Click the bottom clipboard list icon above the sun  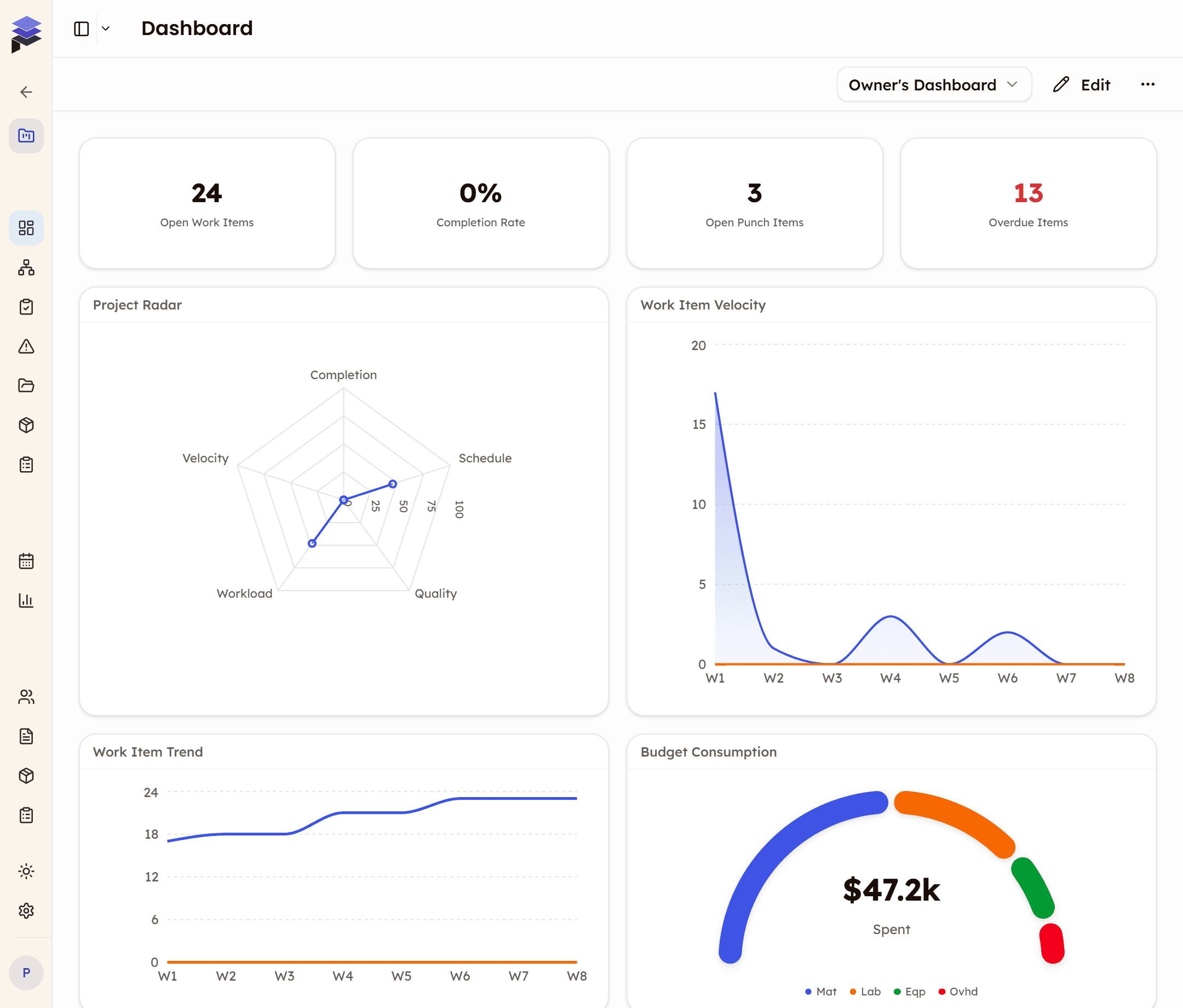pos(26,815)
